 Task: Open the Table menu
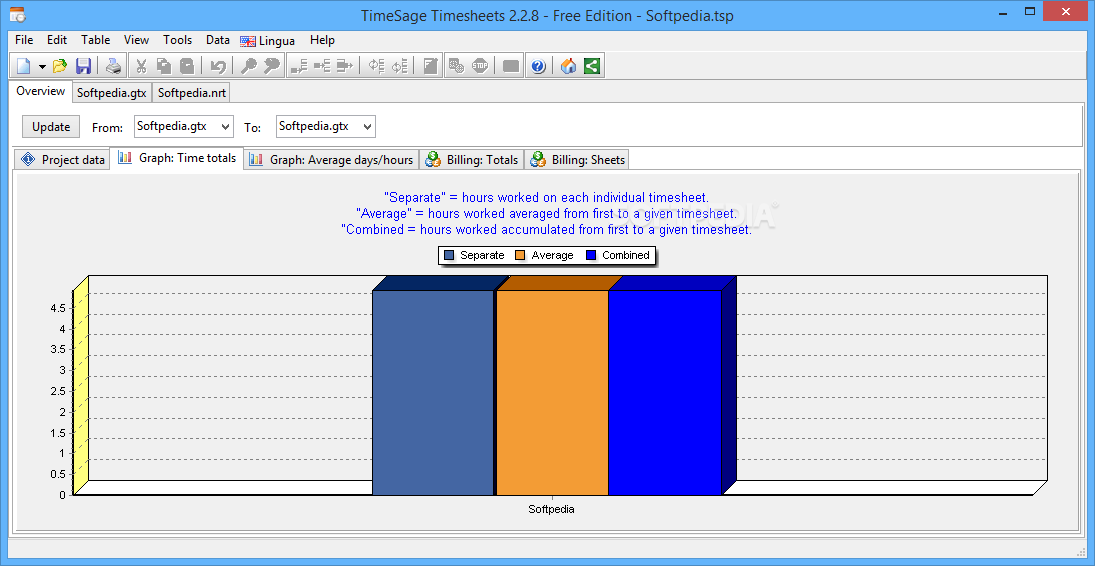[x=96, y=40]
